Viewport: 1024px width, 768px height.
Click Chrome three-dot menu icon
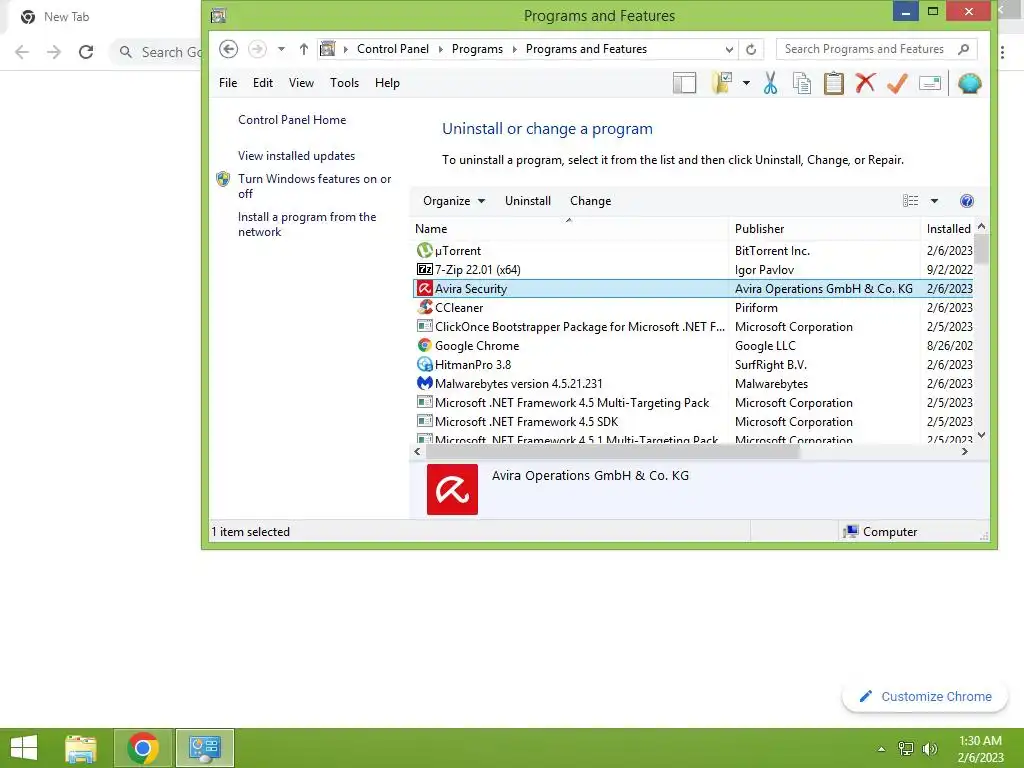pyautogui.click(x=1002, y=52)
